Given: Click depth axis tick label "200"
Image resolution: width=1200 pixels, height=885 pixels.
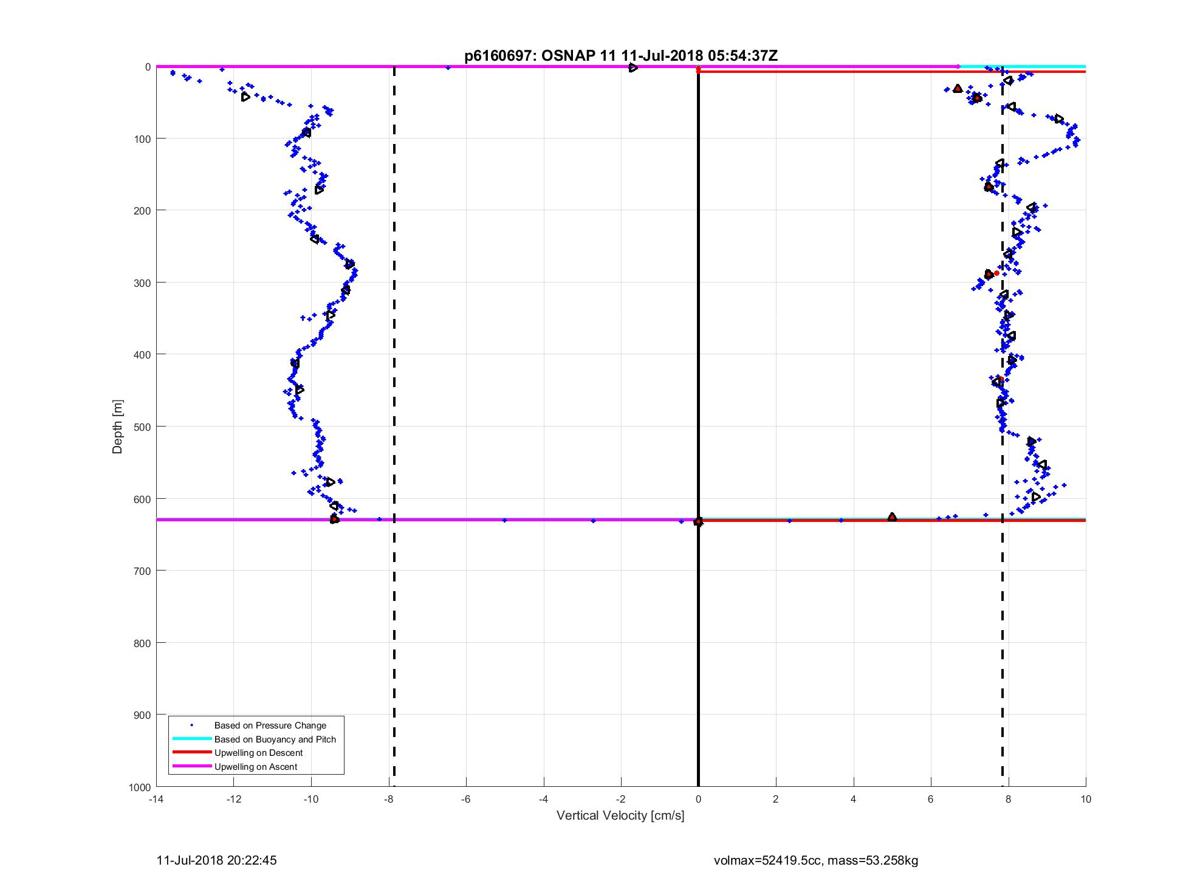Looking at the screenshot, I should coord(141,210).
